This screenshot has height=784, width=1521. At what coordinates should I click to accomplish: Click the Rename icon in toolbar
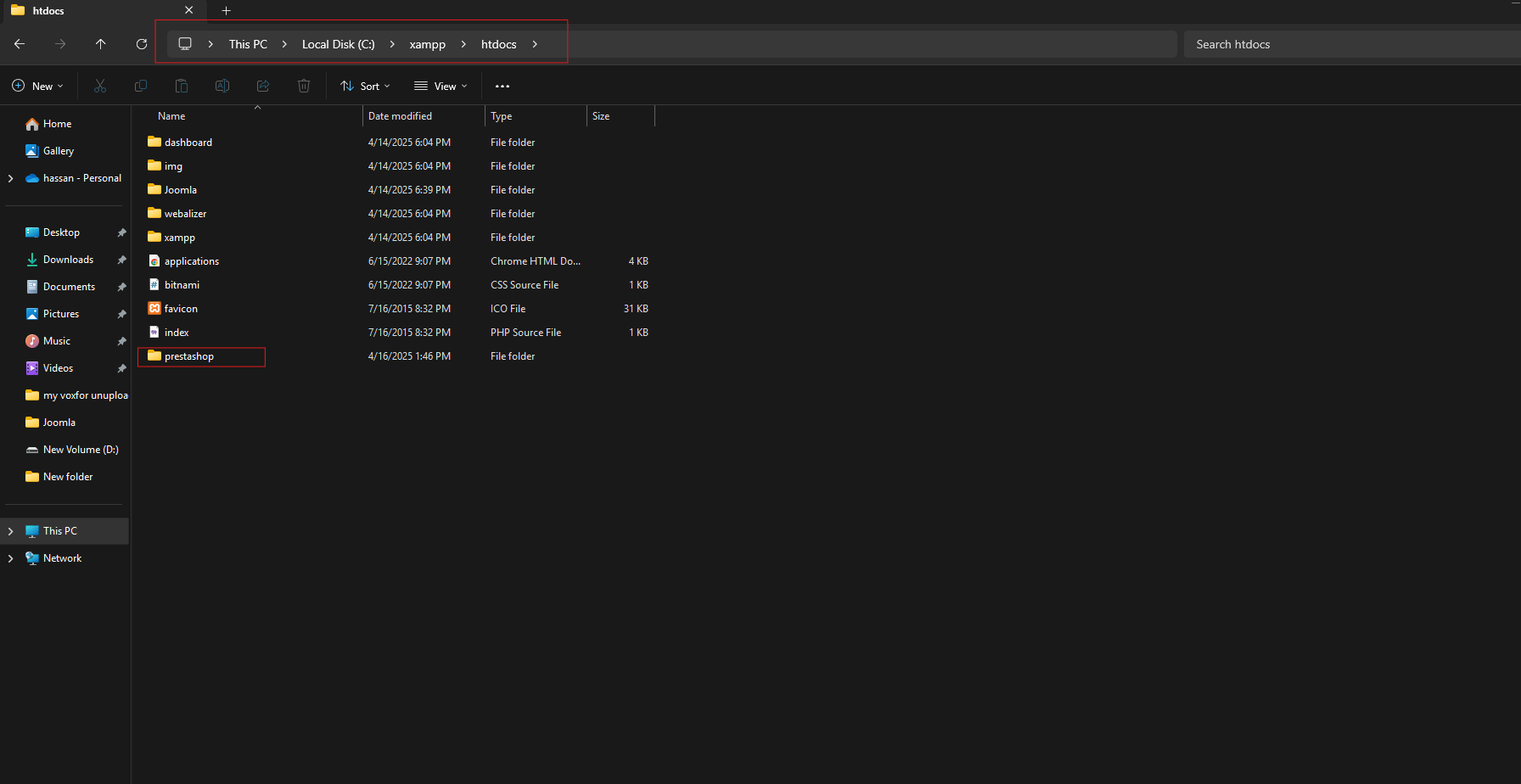point(222,86)
